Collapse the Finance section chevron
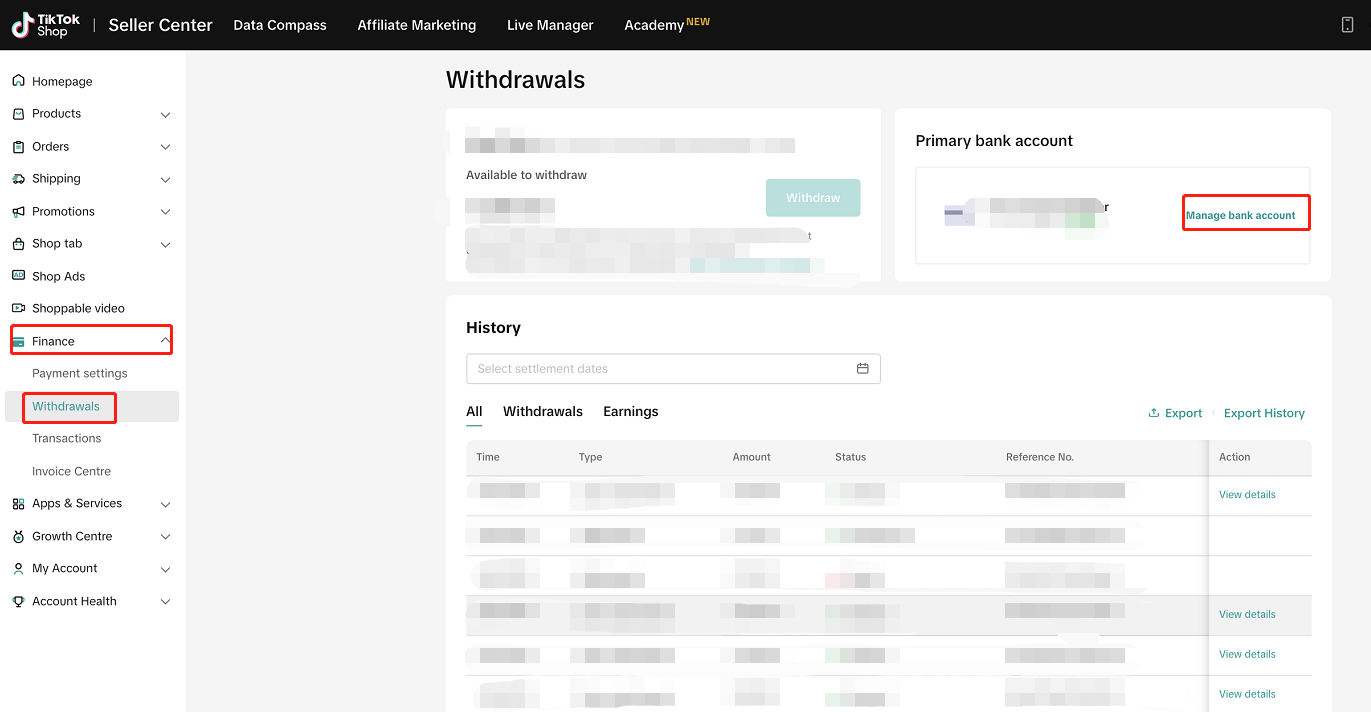Image resolution: width=1371 pixels, height=712 pixels. [165, 342]
